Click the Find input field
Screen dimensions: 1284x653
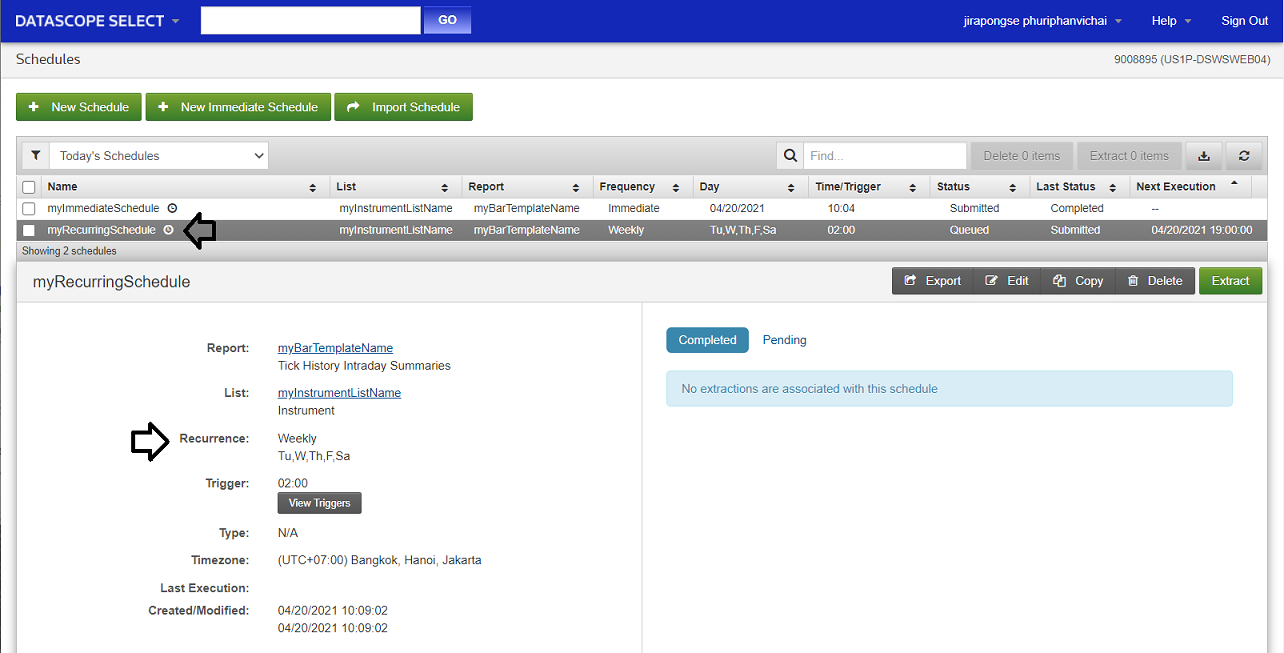[x=884, y=155]
